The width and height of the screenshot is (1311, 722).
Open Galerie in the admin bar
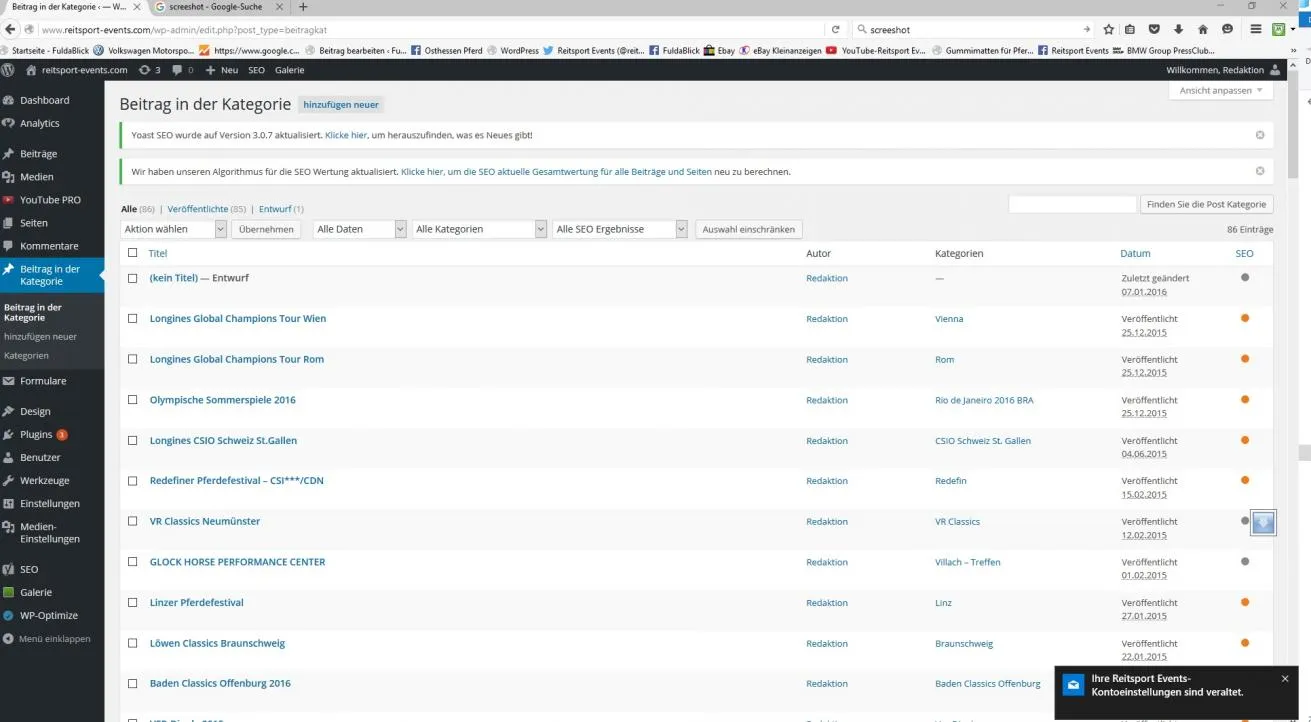pos(290,70)
